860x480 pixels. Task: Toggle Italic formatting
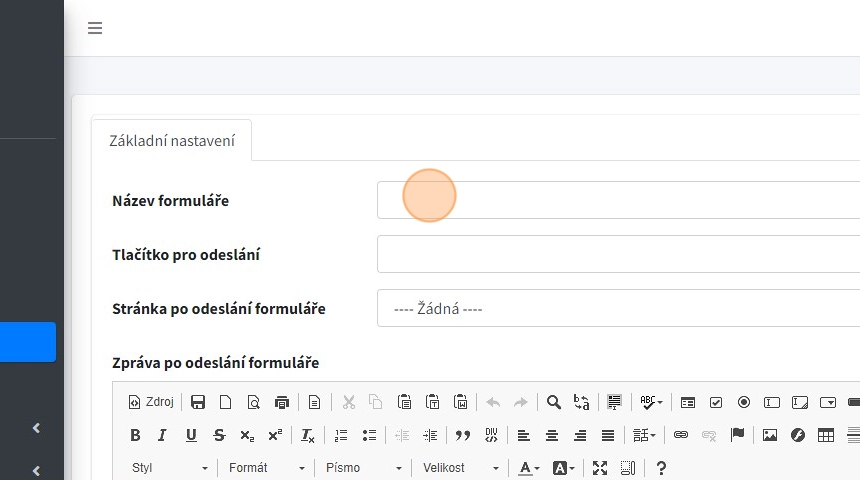point(162,435)
